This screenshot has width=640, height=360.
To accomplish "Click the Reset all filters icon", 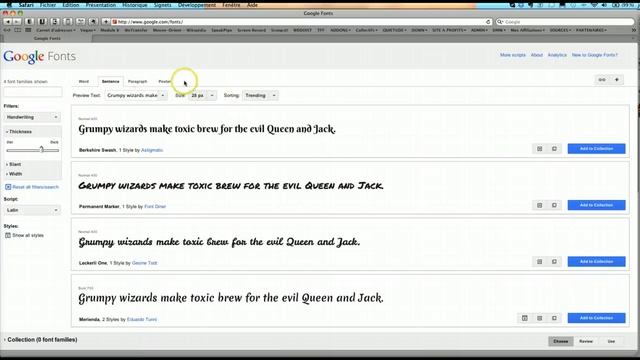I will click(x=8, y=187).
